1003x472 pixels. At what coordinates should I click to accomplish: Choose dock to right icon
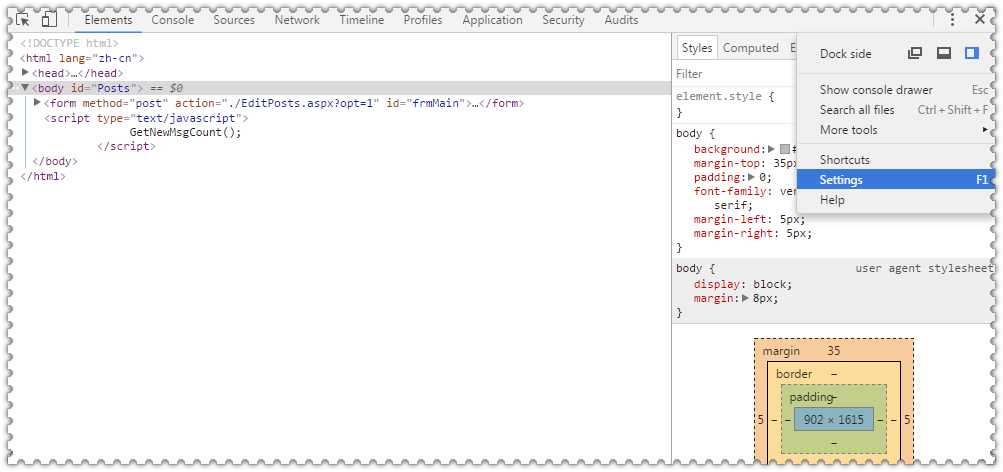tap(972, 53)
